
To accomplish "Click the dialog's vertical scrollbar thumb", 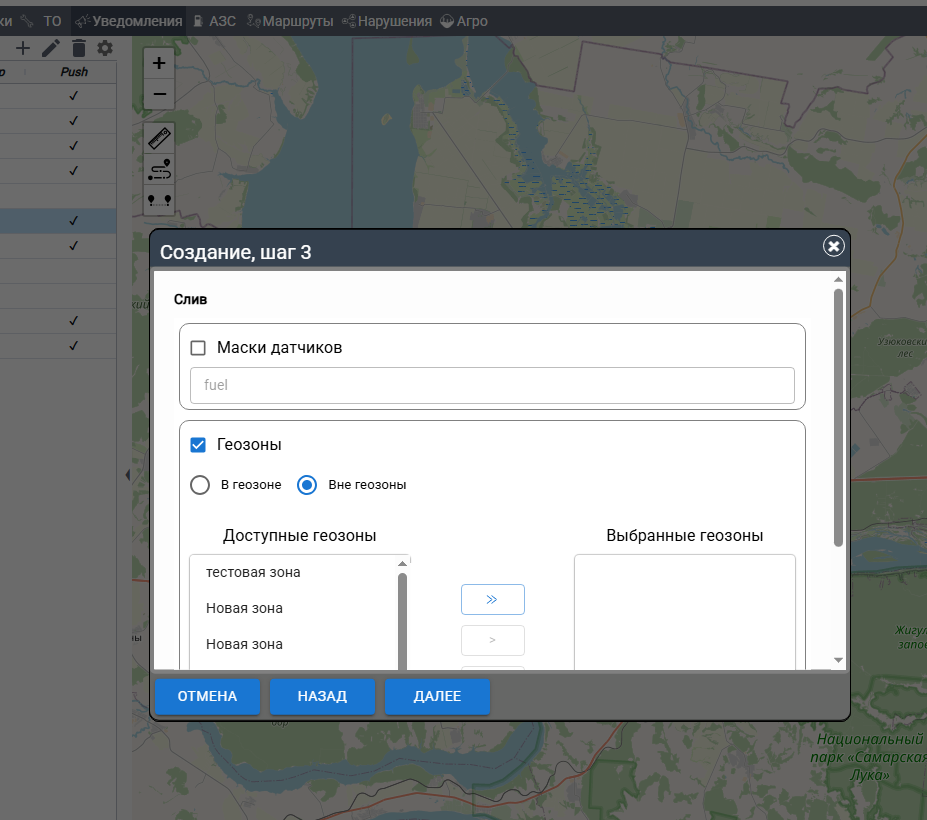I will coord(838,417).
